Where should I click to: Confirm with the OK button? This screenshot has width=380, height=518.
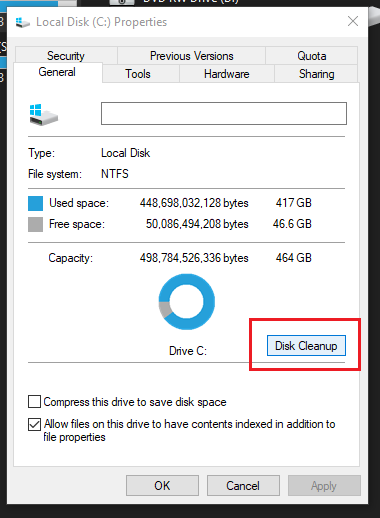point(162,486)
